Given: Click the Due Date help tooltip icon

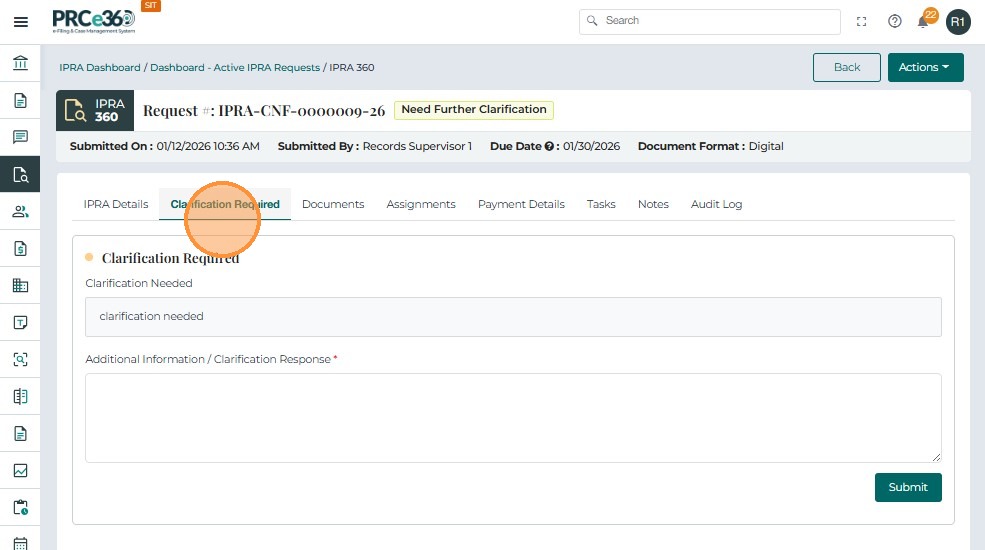Looking at the screenshot, I should (550, 146).
